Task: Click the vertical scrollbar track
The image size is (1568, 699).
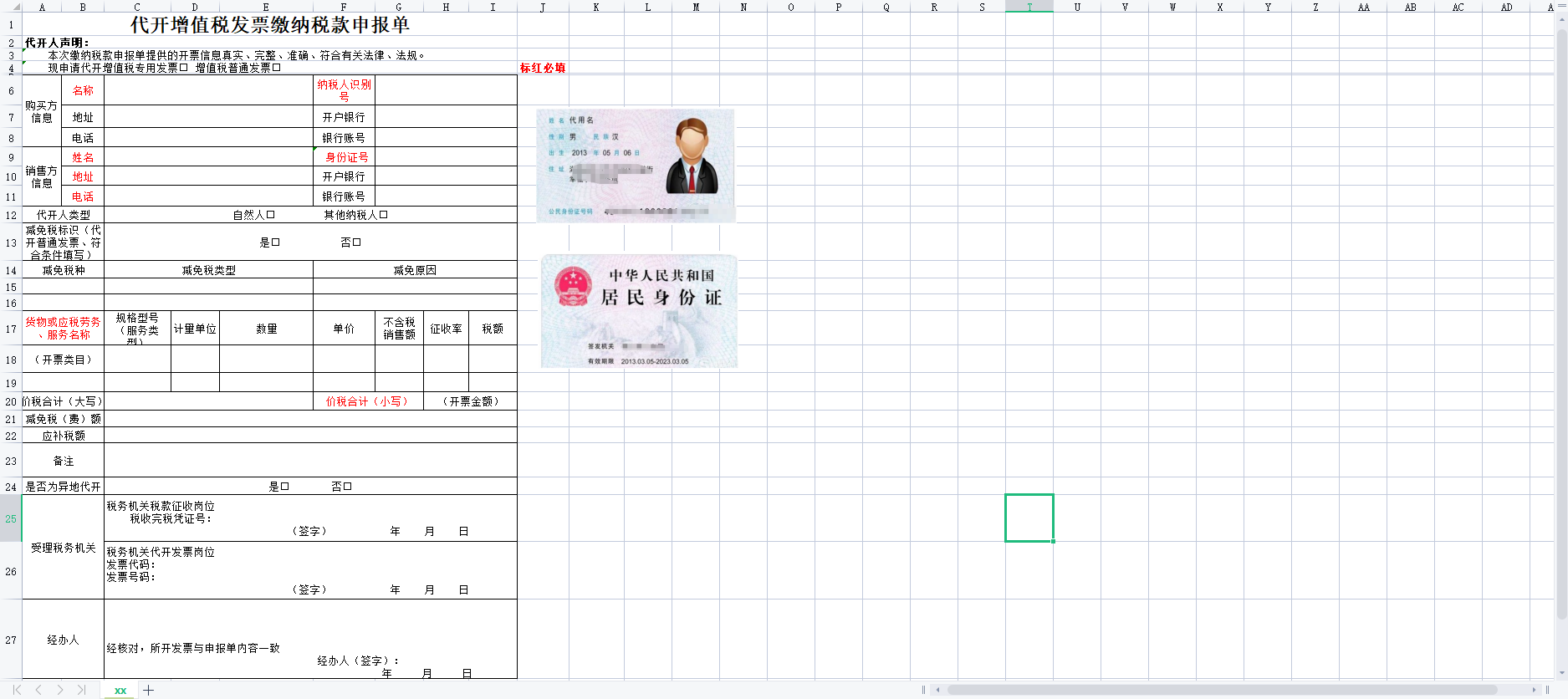Action: (x=1561, y=418)
